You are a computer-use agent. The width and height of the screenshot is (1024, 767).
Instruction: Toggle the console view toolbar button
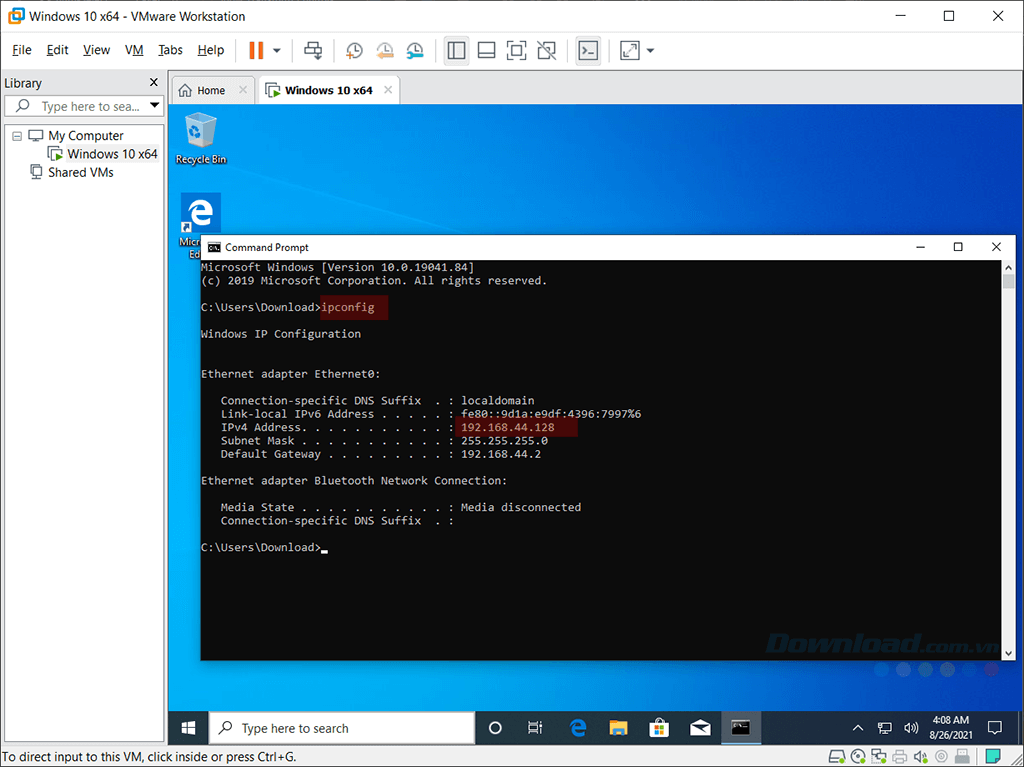point(589,50)
